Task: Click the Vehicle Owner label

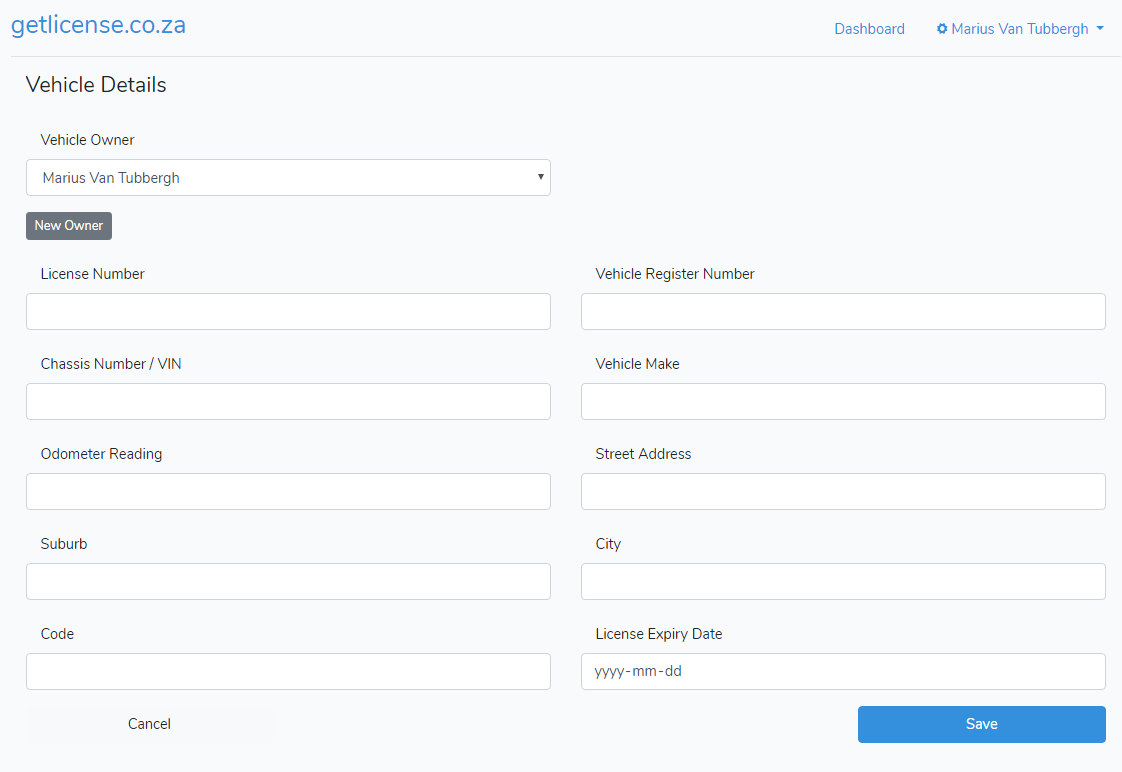Action: (87, 140)
